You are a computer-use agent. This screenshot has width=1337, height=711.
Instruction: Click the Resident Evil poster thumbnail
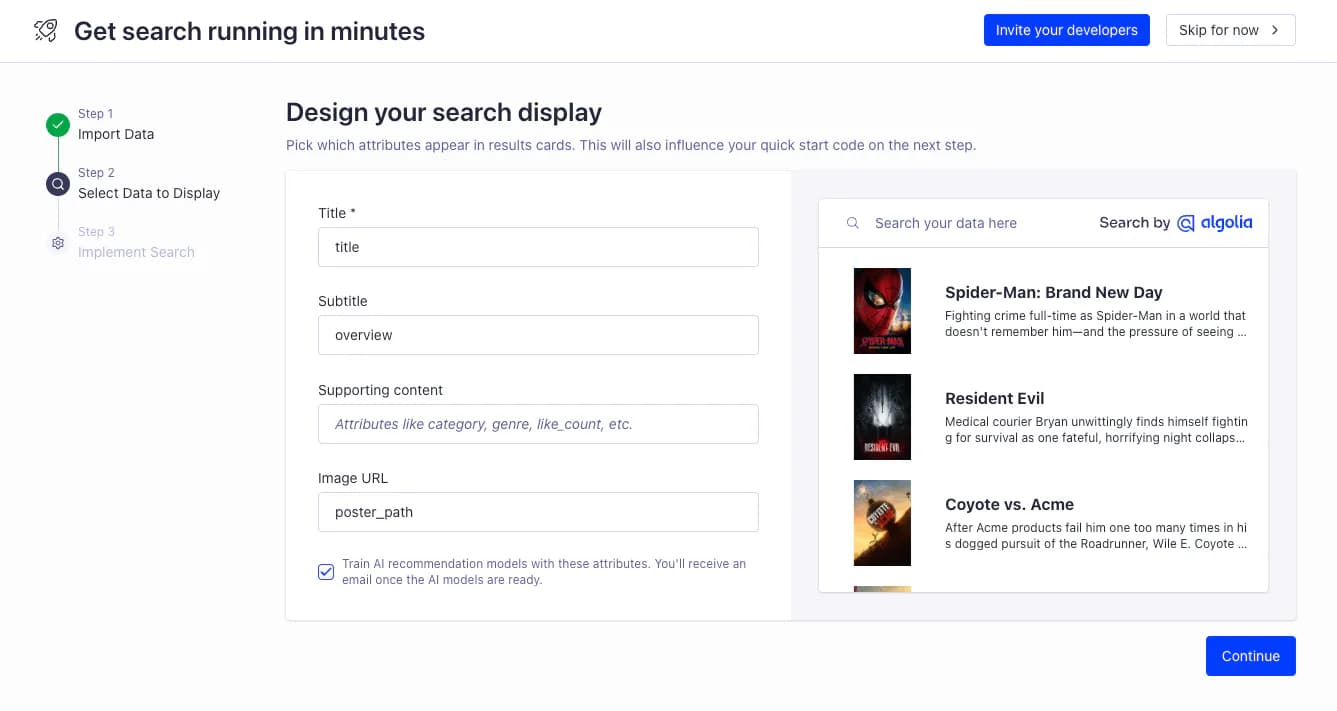click(x=882, y=417)
